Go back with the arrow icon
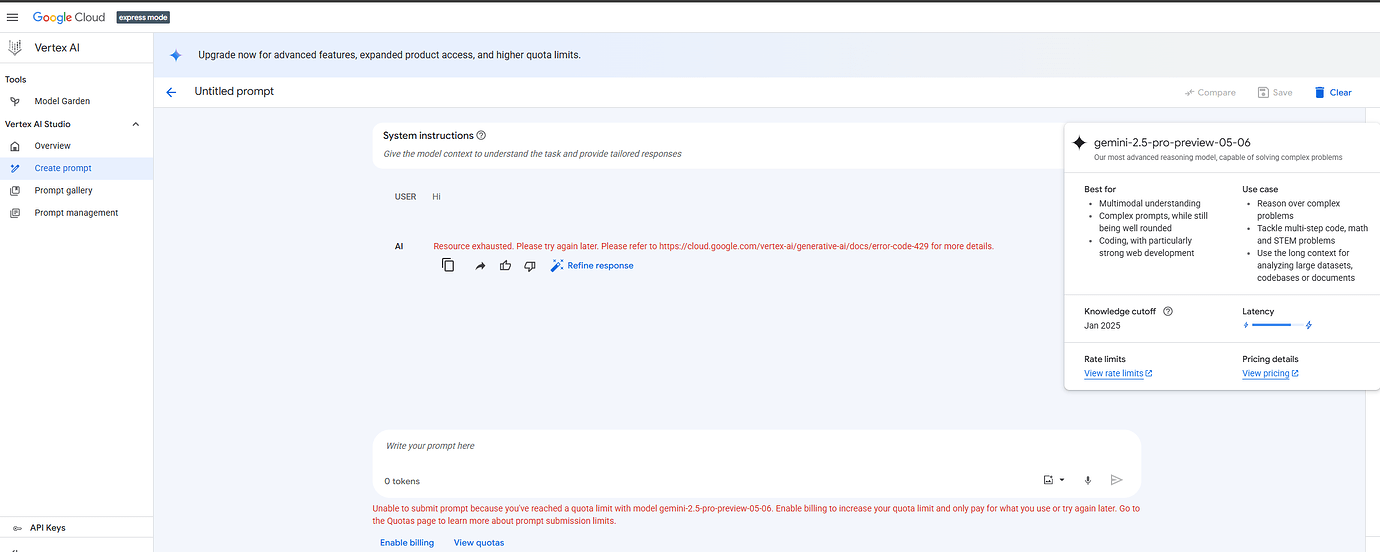Screen dimensions: 1380x552 click(171, 92)
